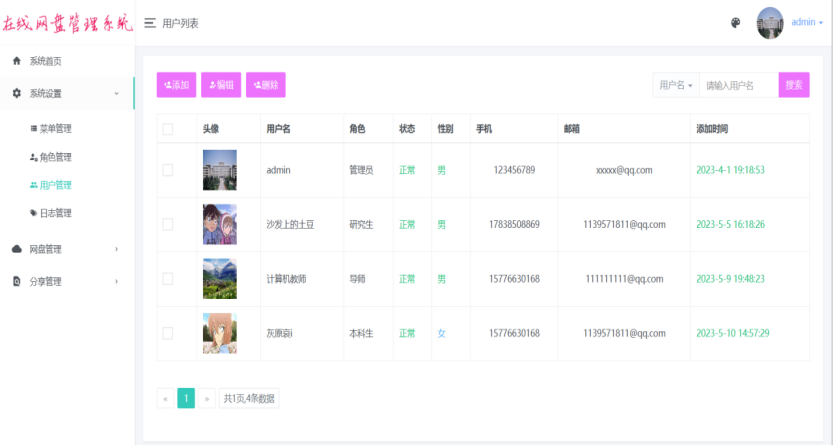The image size is (833, 445).
Task: Tick the checkbox for the admin row
Action: (168, 170)
